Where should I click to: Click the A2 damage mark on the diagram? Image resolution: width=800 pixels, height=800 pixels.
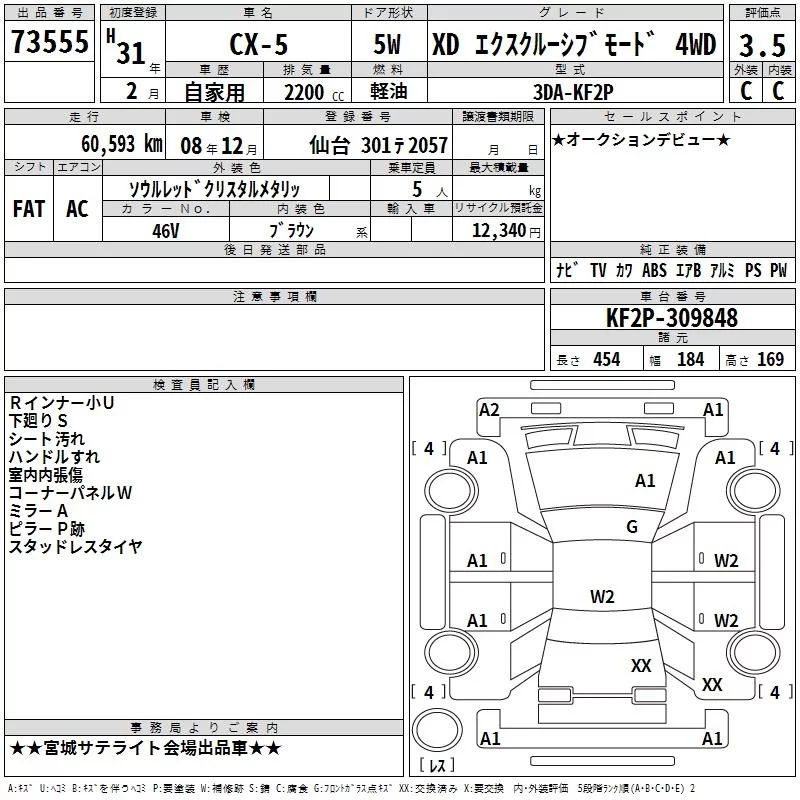(x=489, y=410)
